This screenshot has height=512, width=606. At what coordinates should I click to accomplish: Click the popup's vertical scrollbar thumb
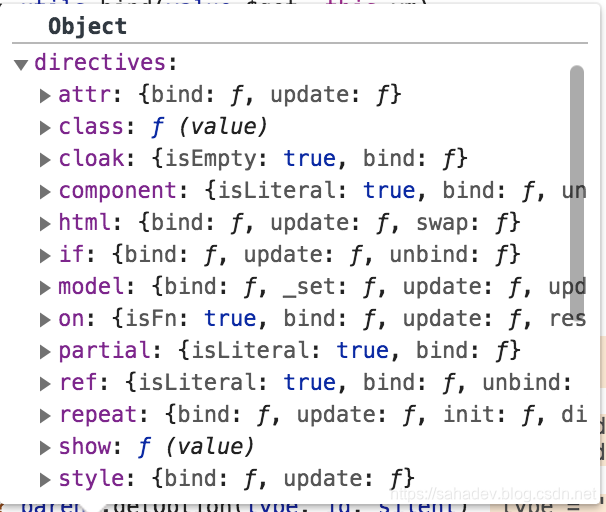[577, 191]
